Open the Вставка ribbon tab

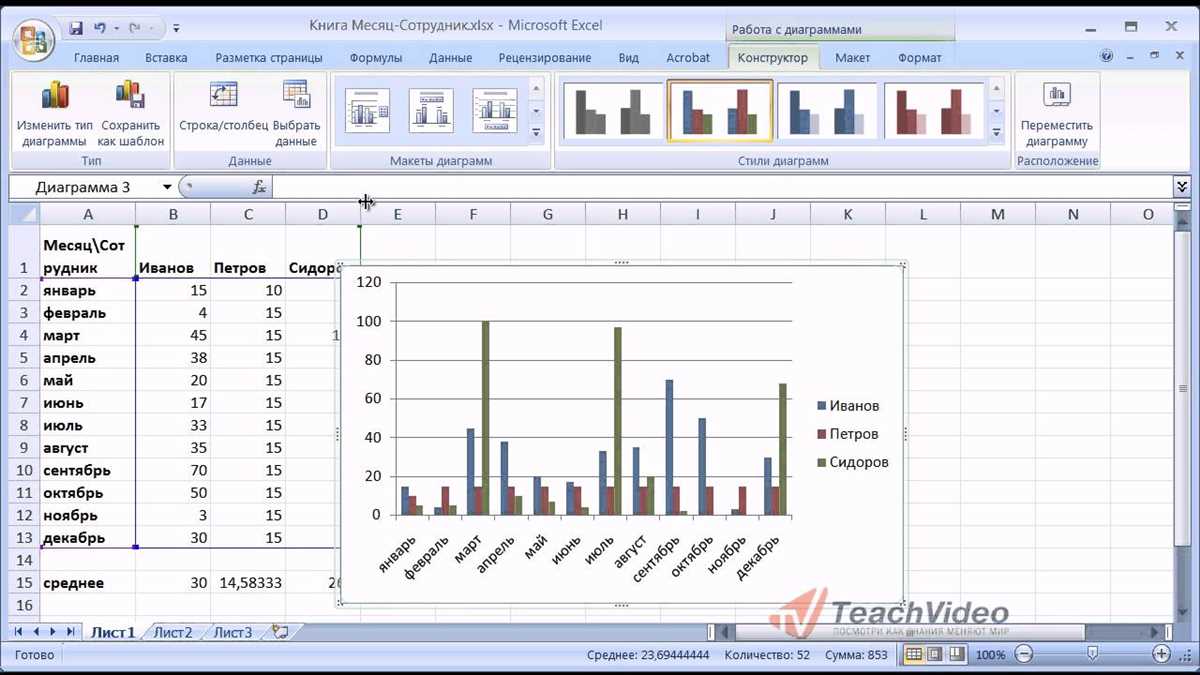coord(166,58)
